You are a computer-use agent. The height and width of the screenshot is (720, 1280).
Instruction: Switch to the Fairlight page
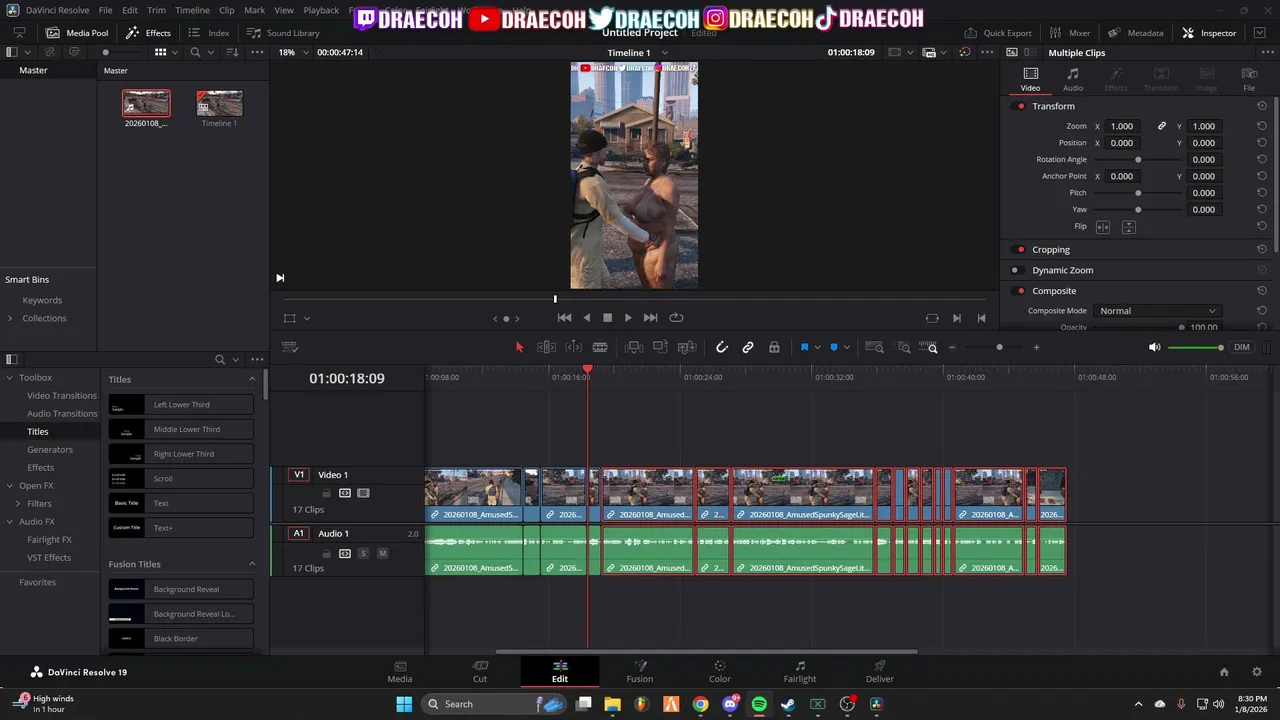pos(800,671)
